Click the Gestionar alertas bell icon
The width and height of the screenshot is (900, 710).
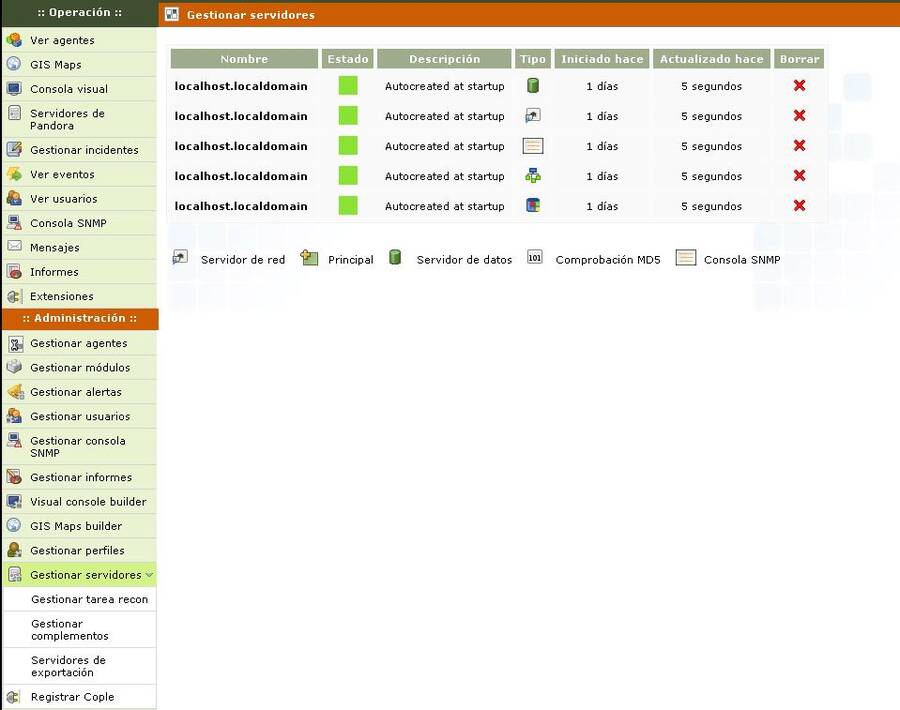(14, 392)
